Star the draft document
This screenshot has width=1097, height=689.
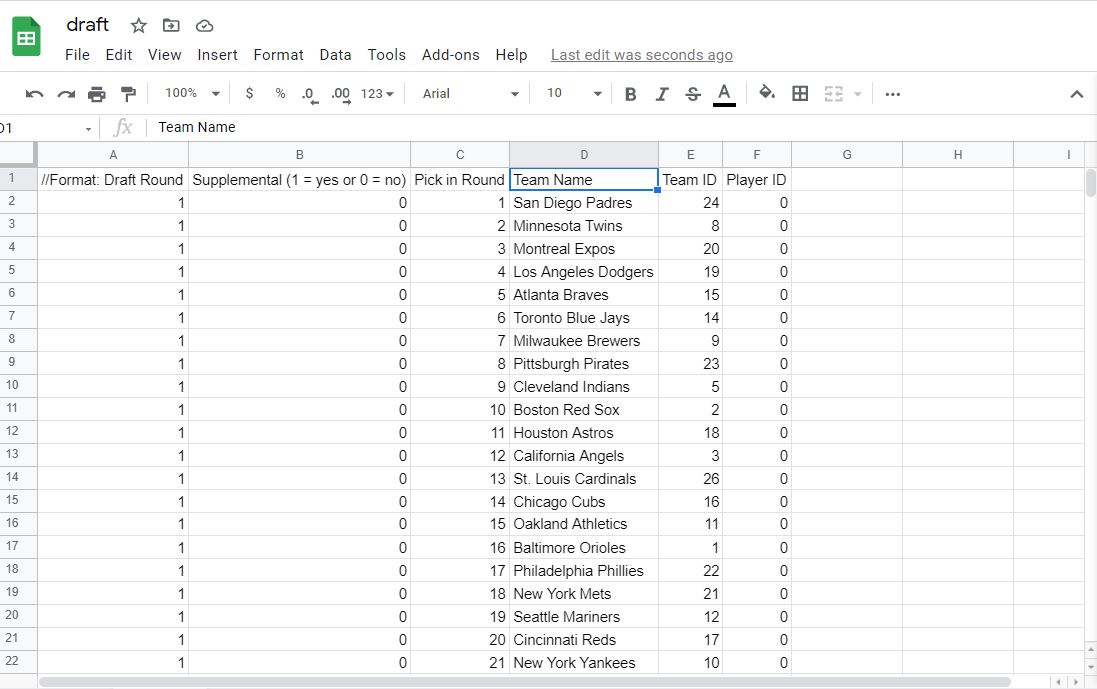point(139,26)
